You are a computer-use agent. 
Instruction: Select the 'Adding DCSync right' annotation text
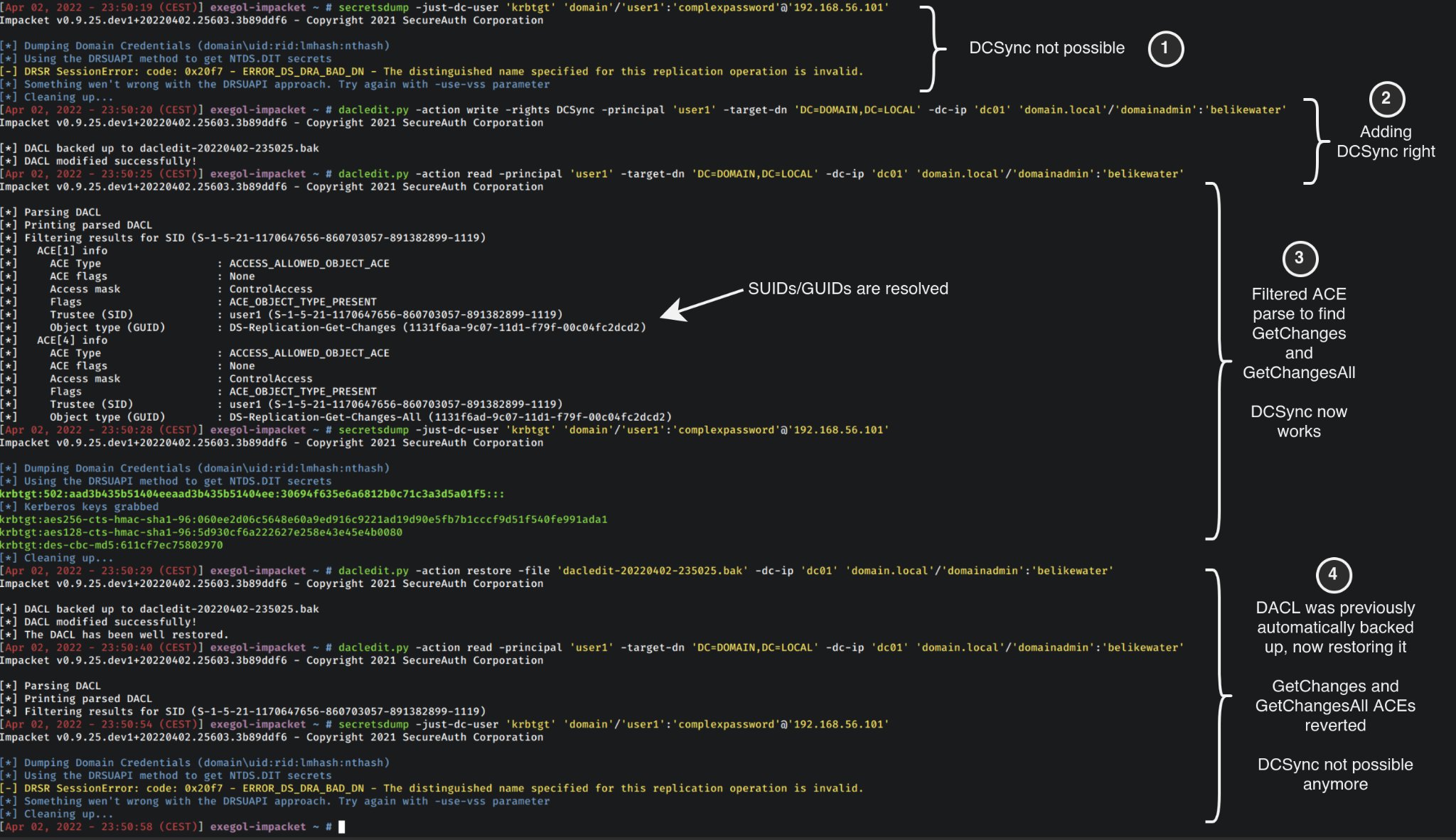click(1385, 141)
